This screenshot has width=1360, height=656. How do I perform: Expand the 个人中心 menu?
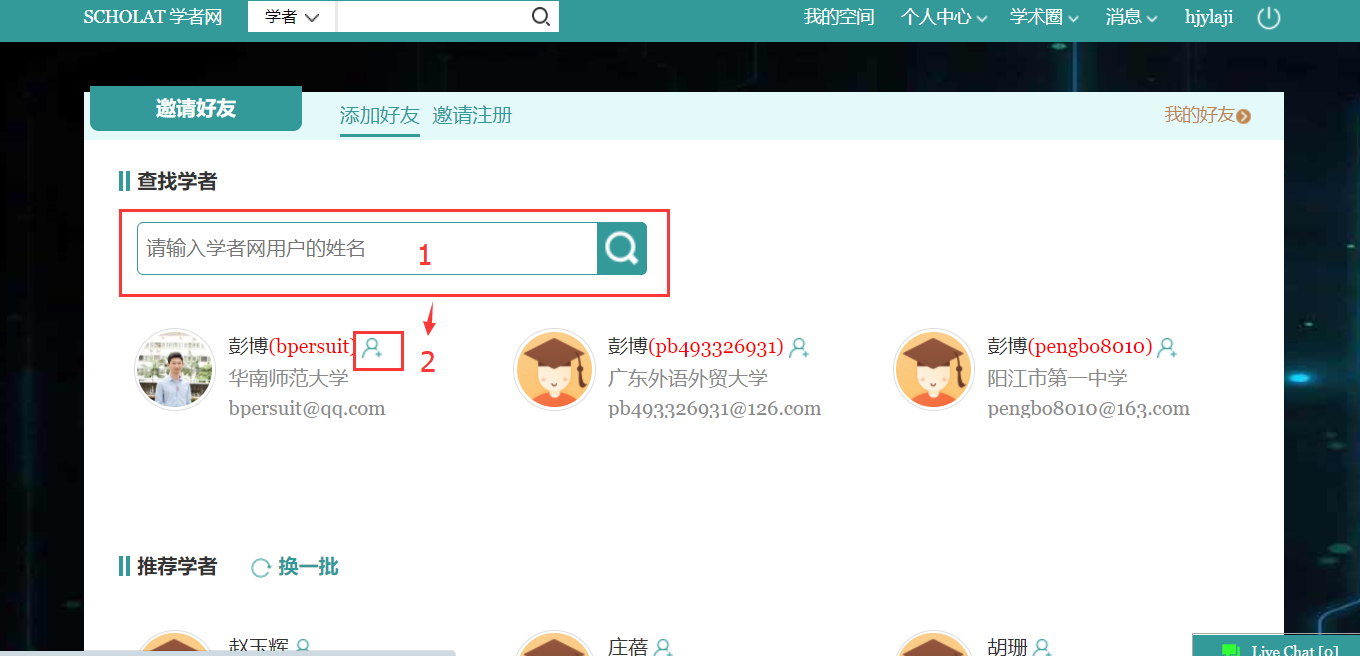pos(943,17)
